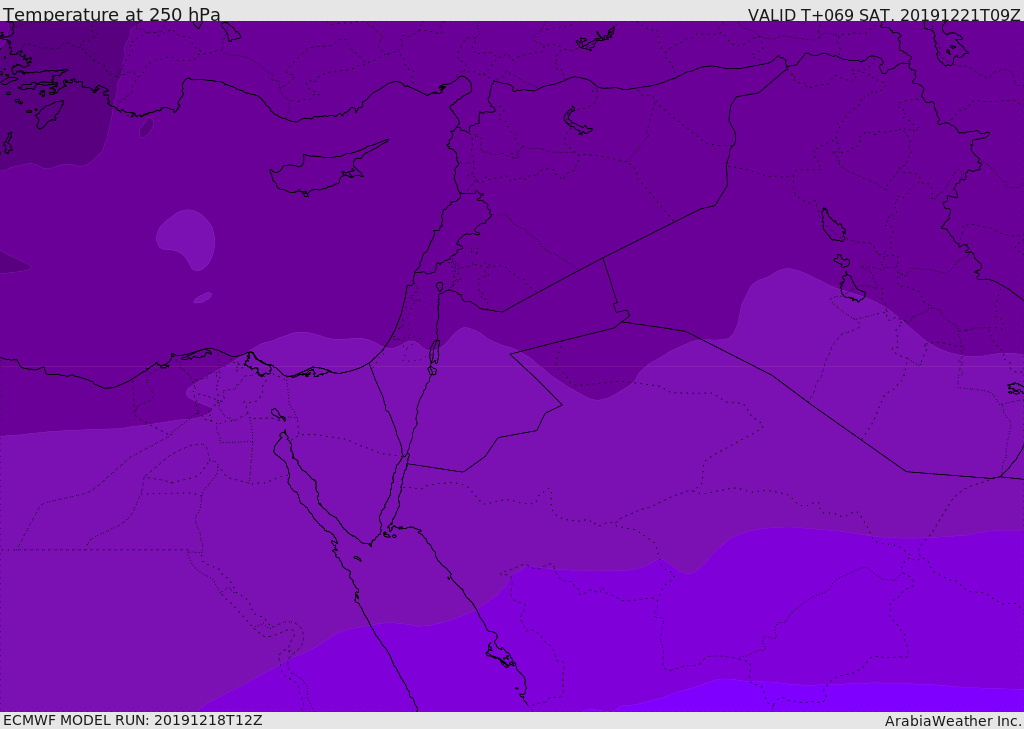Click the 'ArabiaWeather Inc' credit text
This screenshot has height=729, width=1024.
(953, 721)
